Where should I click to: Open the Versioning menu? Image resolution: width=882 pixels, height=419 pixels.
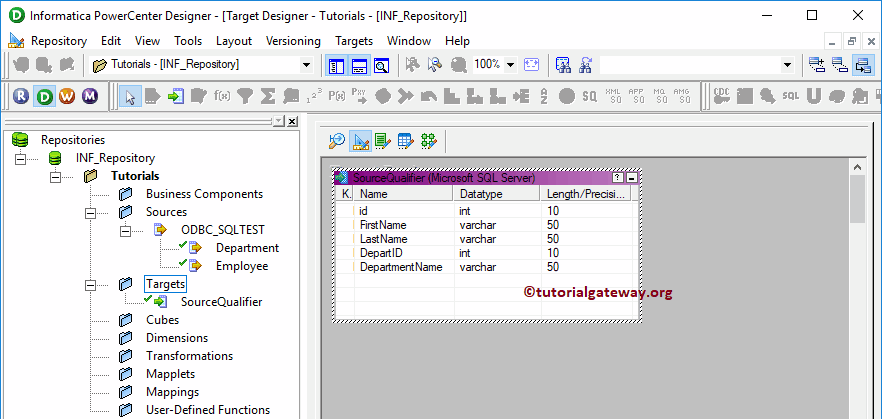coord(293,41)
